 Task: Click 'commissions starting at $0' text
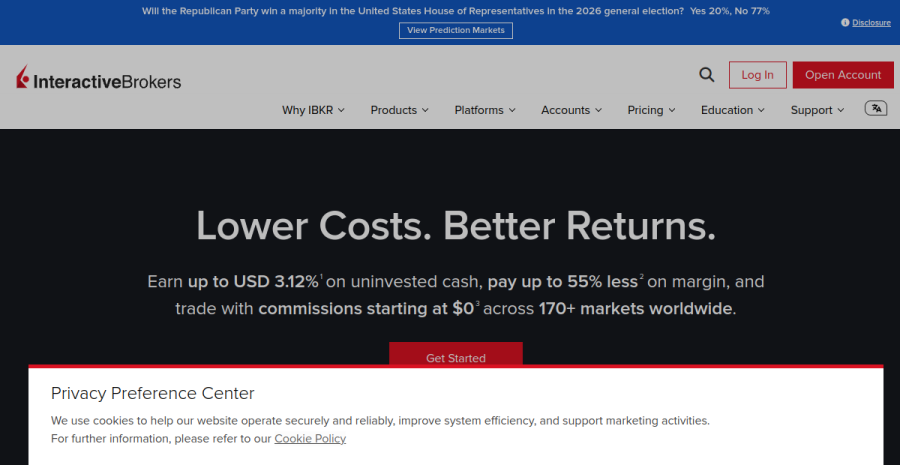pos(366,309)
